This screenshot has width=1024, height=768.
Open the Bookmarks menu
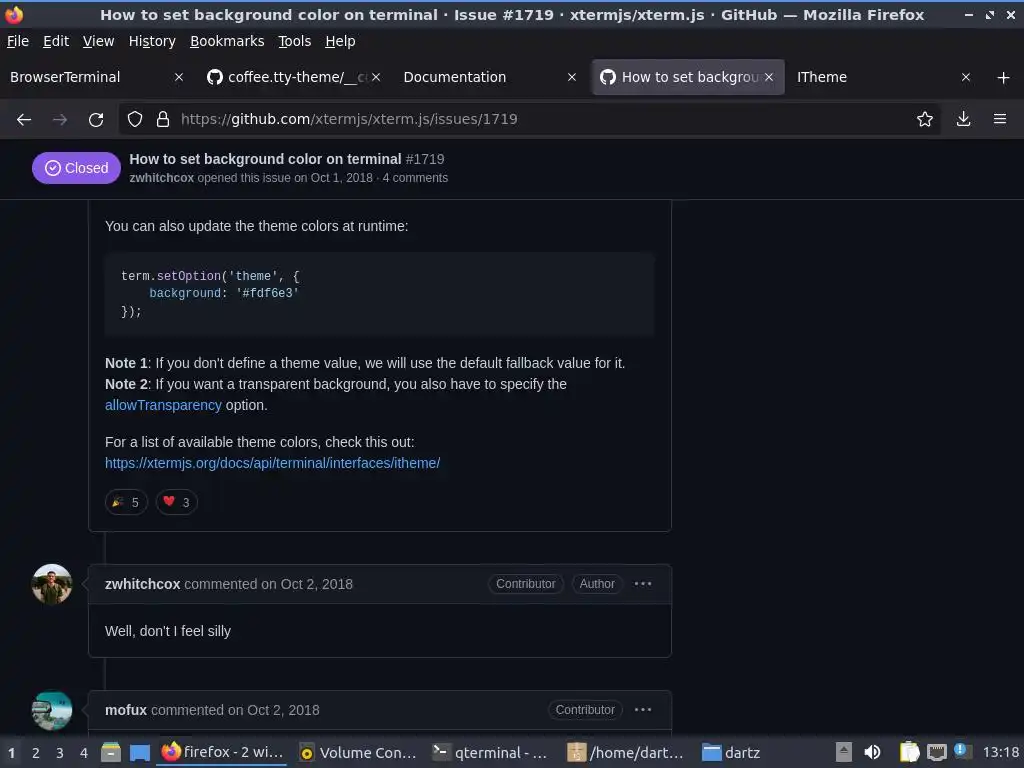pos(227,41)
